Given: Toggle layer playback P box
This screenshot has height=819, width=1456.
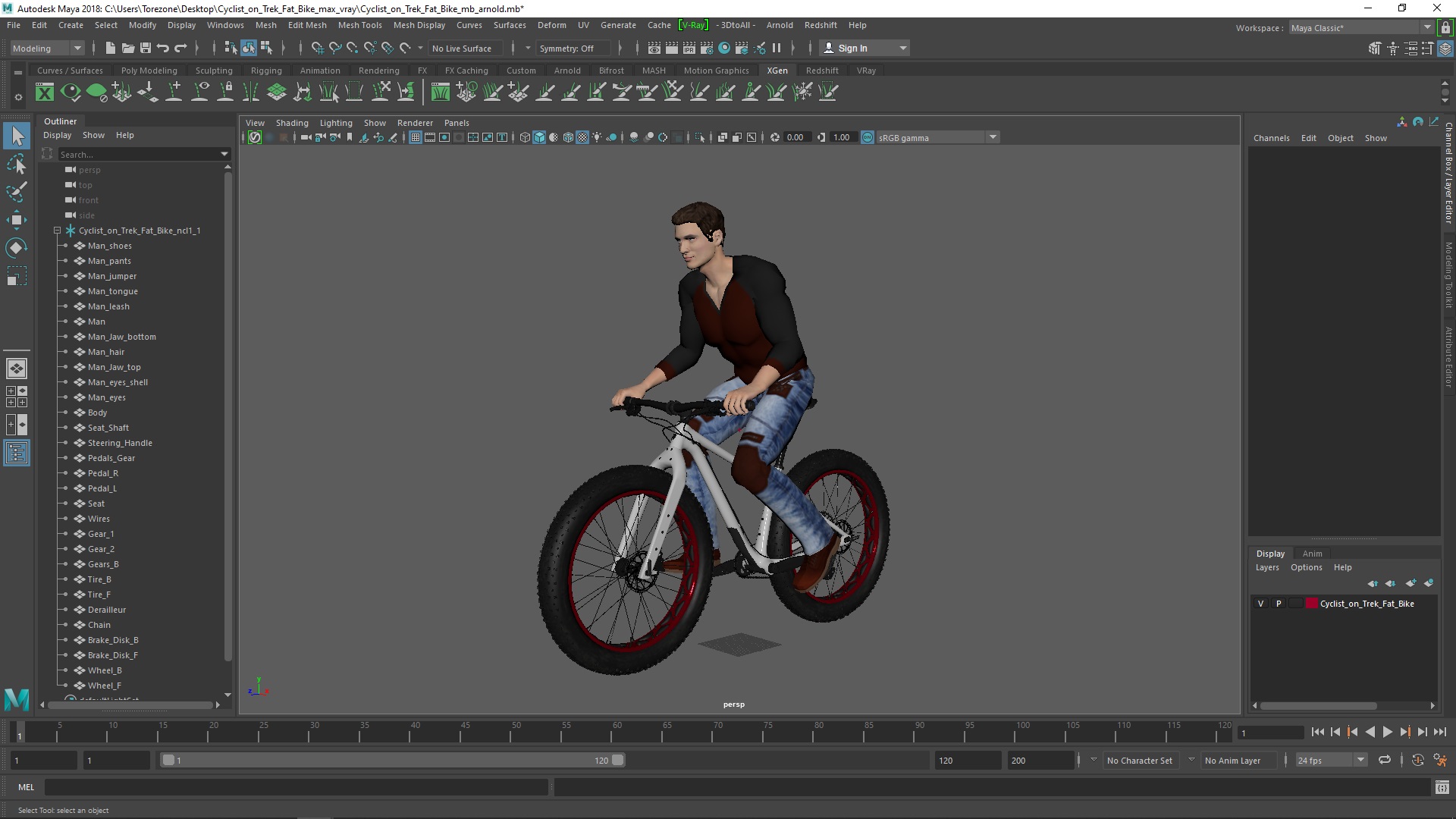Looking at the screenshot, I should pyautogui.click(x=1279, y=604).
